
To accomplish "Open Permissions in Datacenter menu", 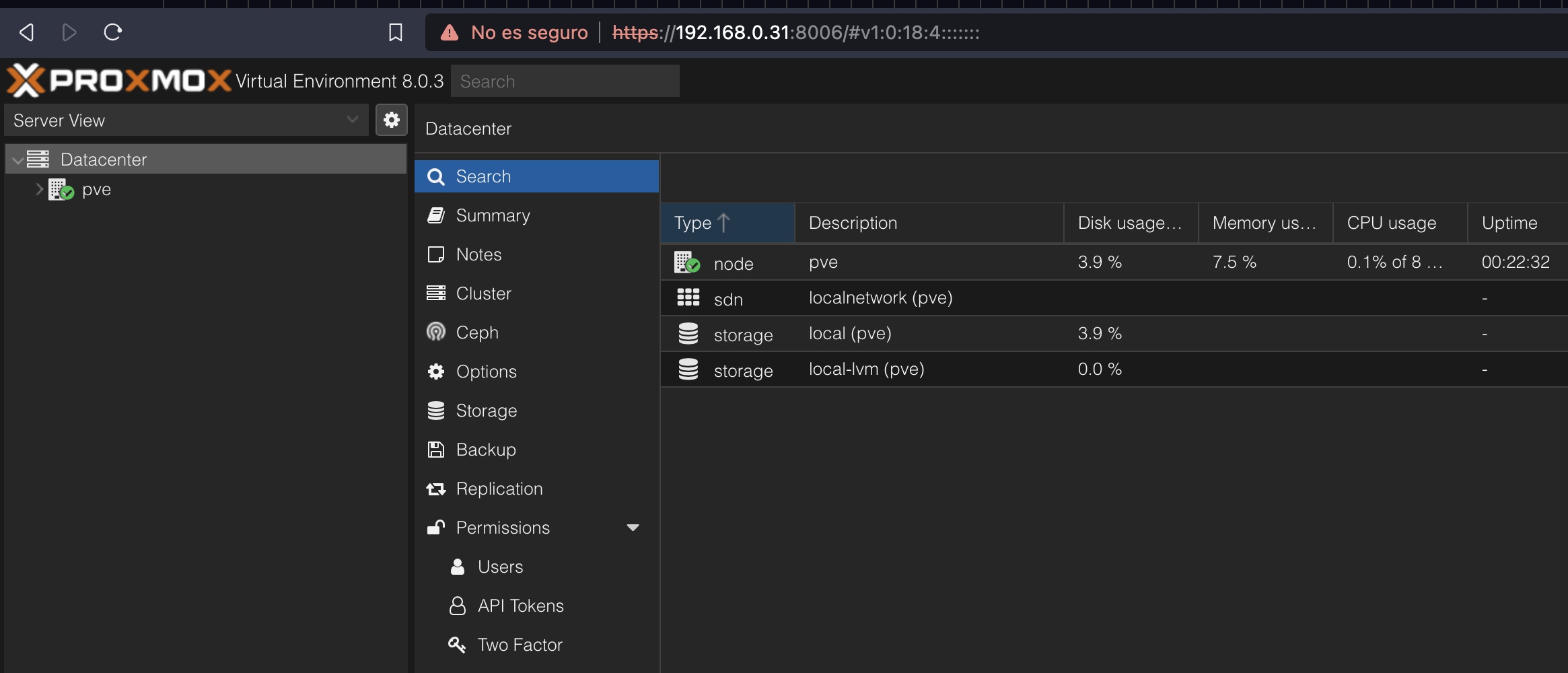I will [x=536, y=528].
